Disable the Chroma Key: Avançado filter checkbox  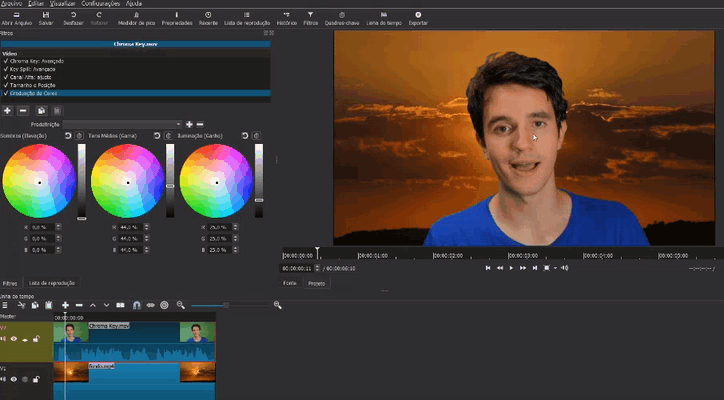pyautogui.click(x=6, y=61)
